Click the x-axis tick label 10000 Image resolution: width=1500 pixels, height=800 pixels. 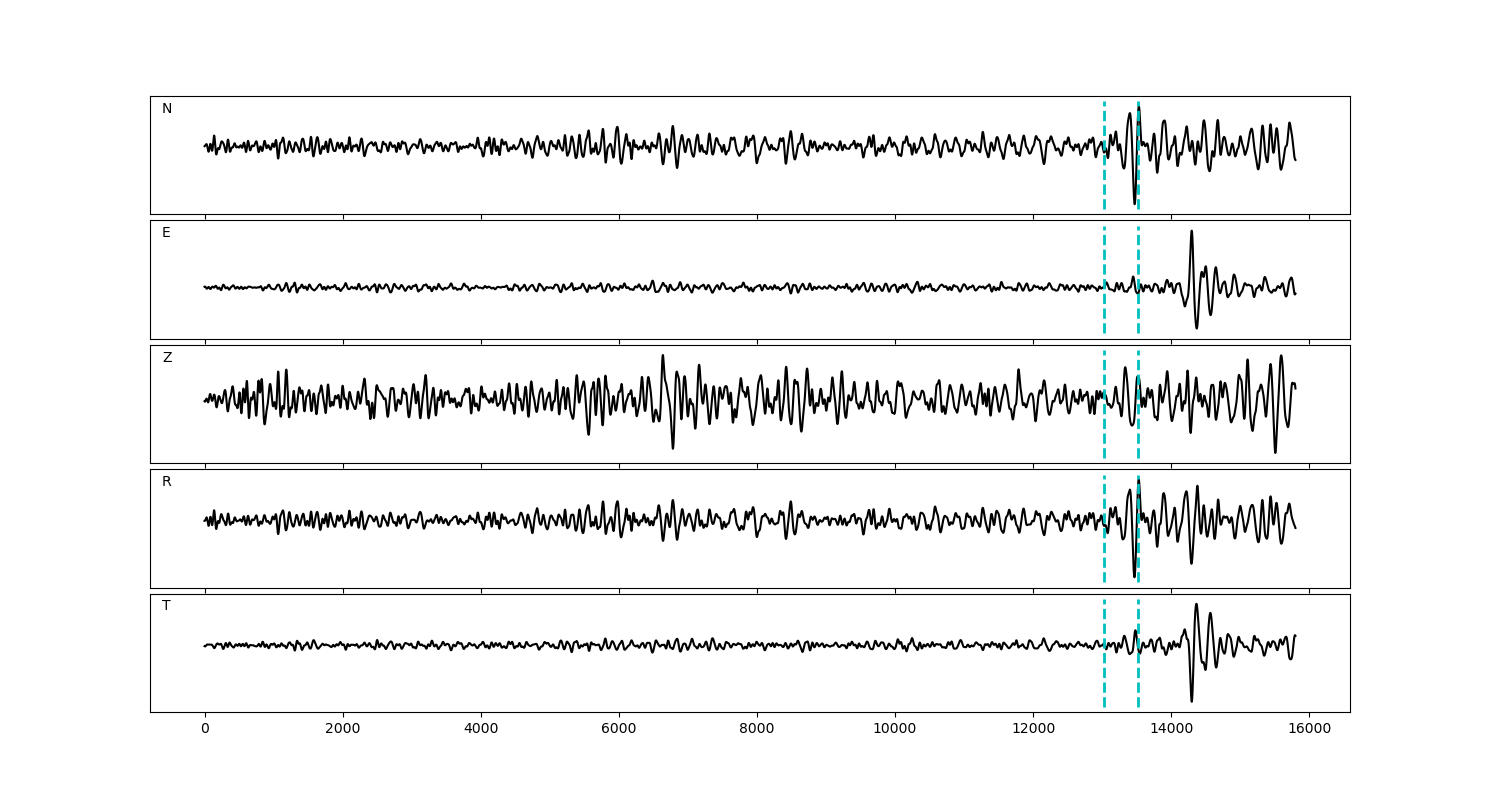(895, 730)
